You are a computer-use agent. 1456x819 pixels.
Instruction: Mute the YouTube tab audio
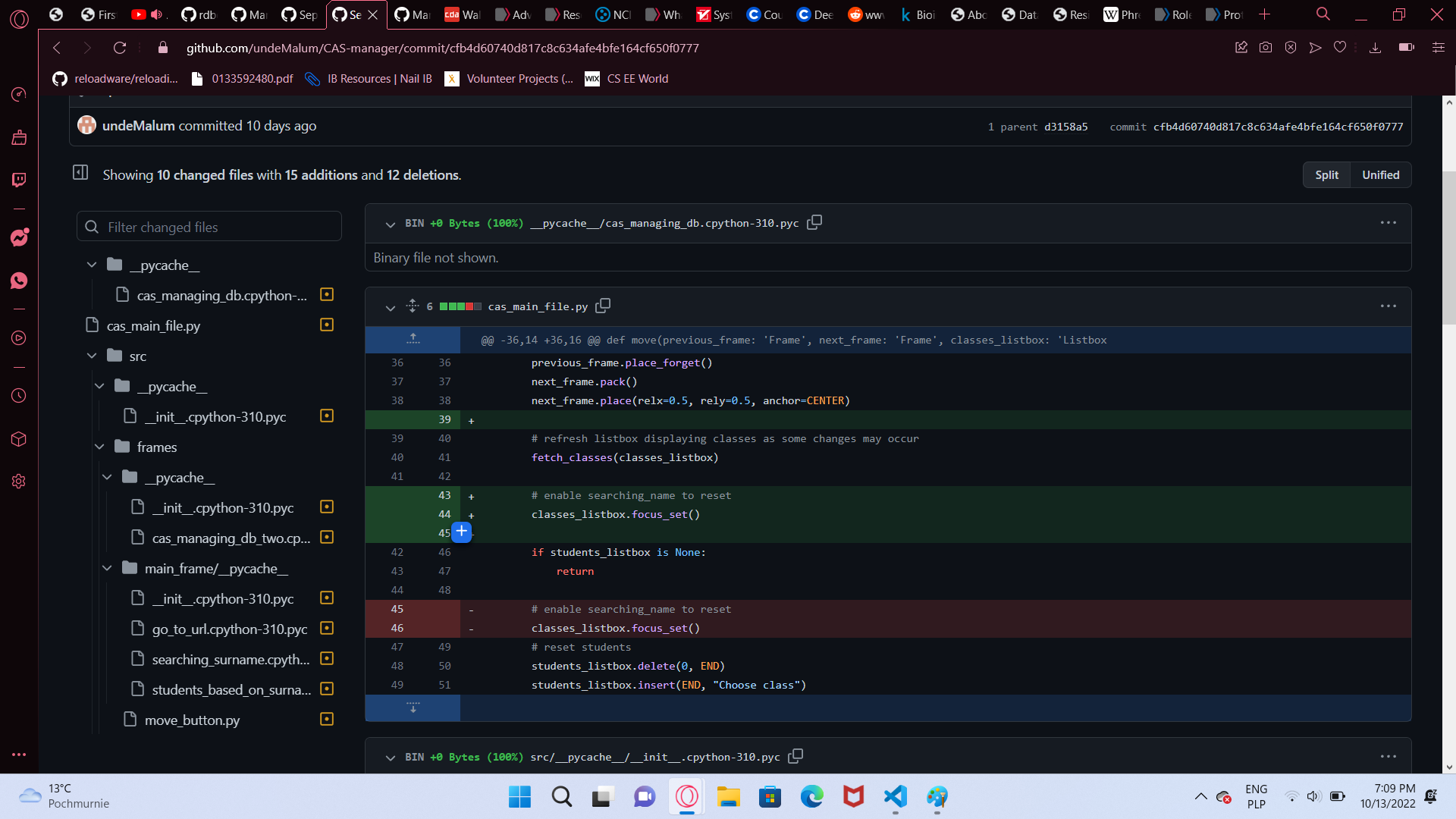click(x=156, y=14)
